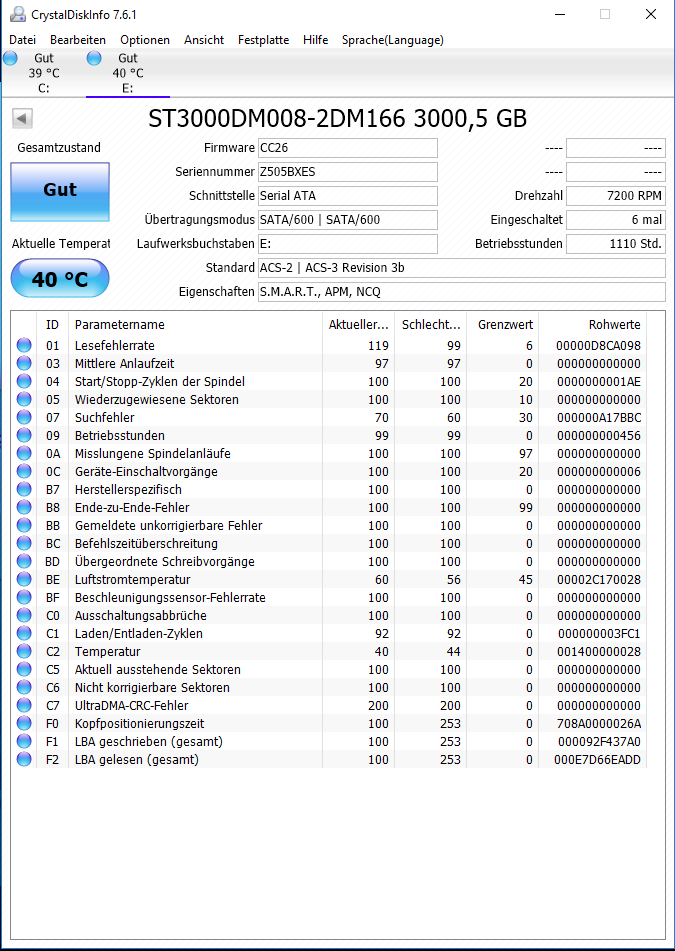Viewport: 675px width, 951px height.
Task: Click the Gut health status button
Action: tap(60, 191)
